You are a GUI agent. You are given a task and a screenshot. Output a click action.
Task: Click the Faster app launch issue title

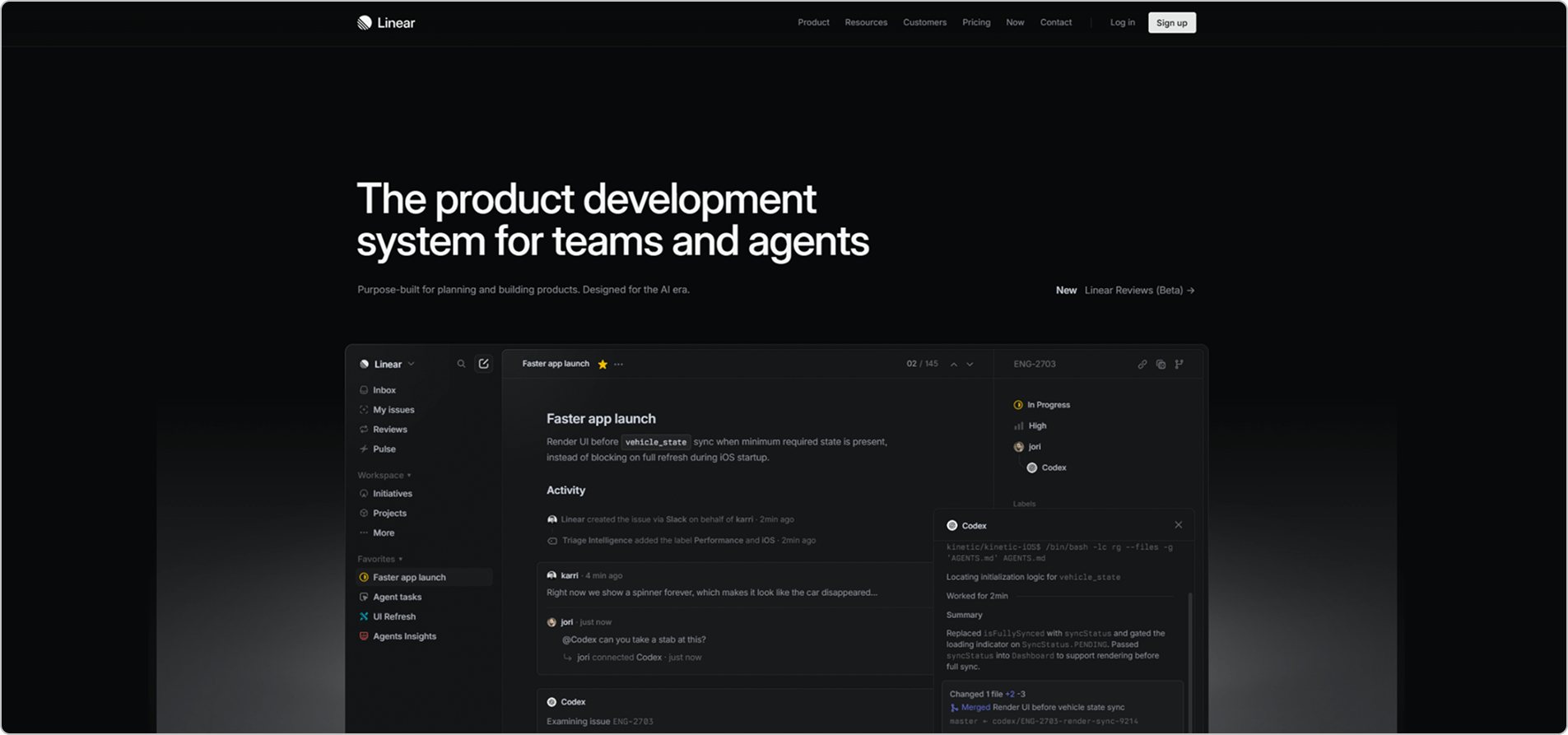point(601,419)
